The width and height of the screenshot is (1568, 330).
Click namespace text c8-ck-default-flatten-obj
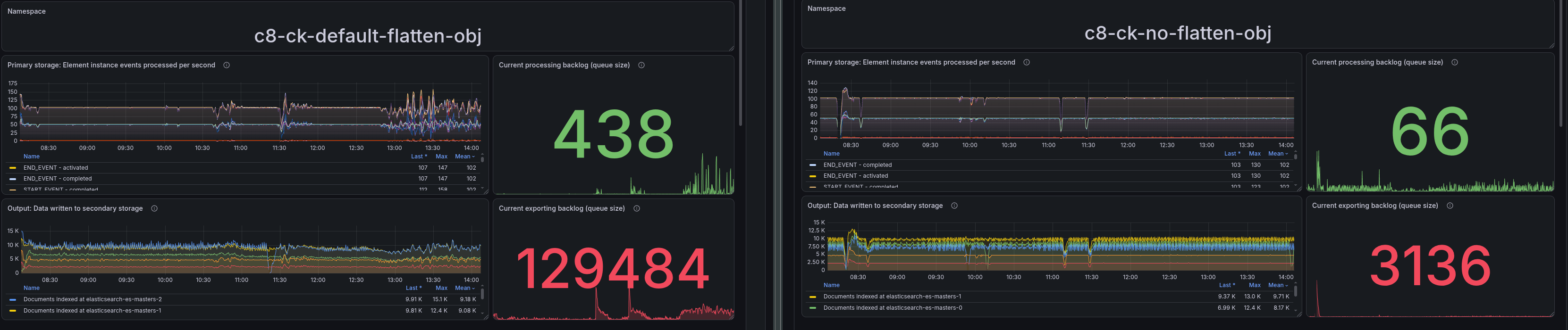point(368,36)
